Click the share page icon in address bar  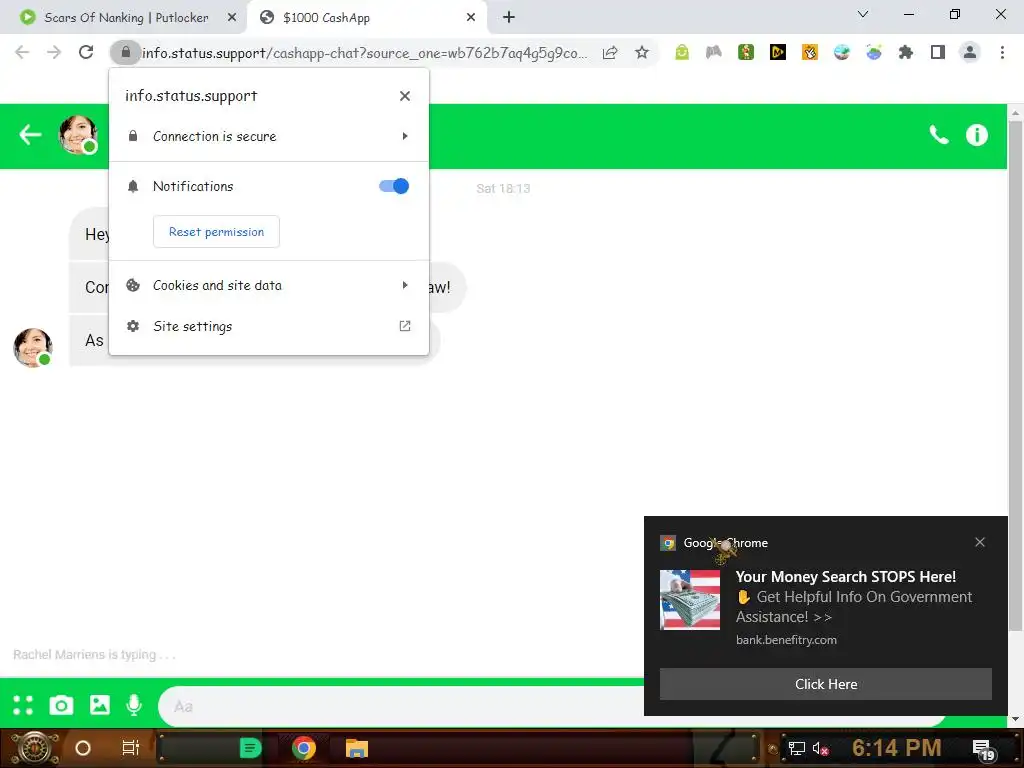click(x=610, y=52)
